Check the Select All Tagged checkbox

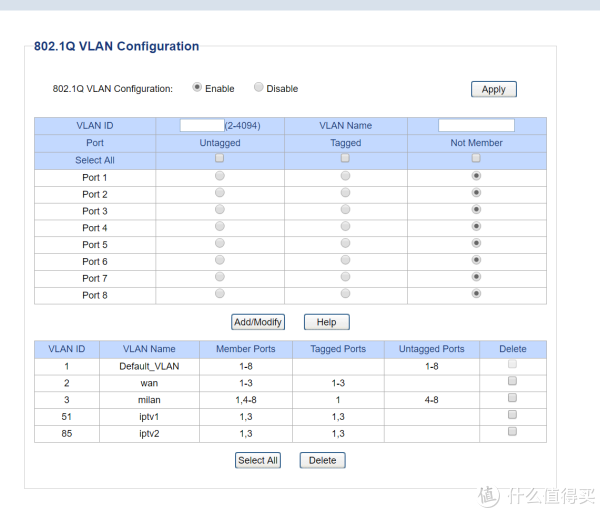coord(345,159)
